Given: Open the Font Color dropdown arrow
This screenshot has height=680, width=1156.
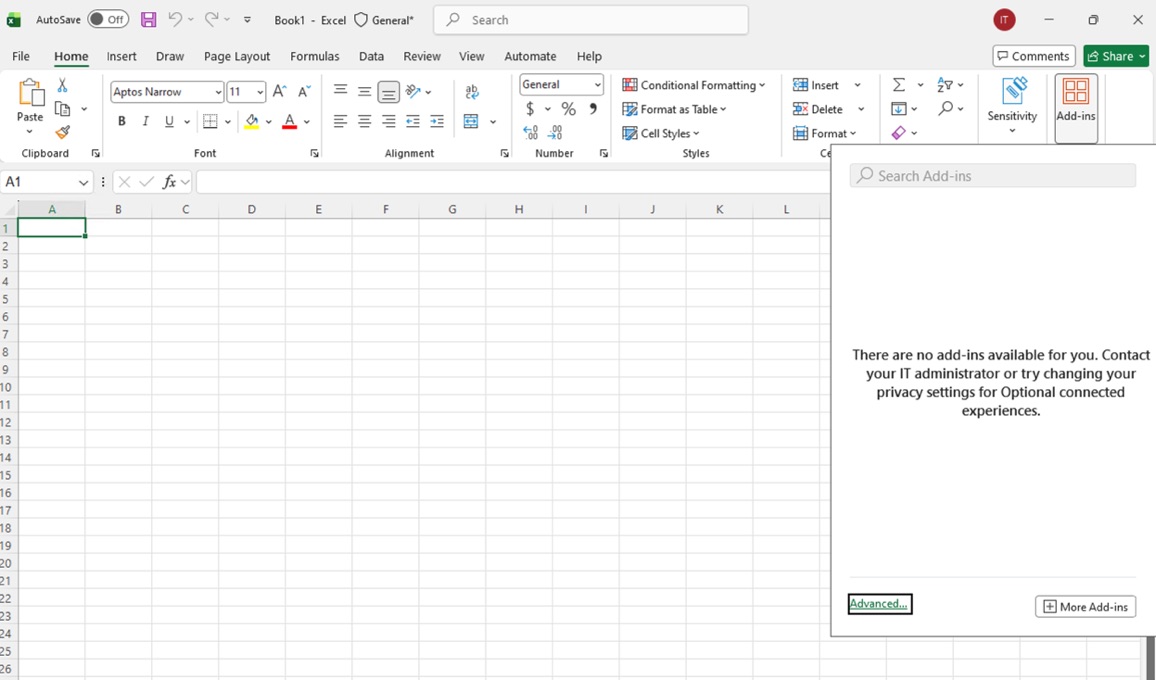Looking at the screenshot, I should tap(307, 122).
